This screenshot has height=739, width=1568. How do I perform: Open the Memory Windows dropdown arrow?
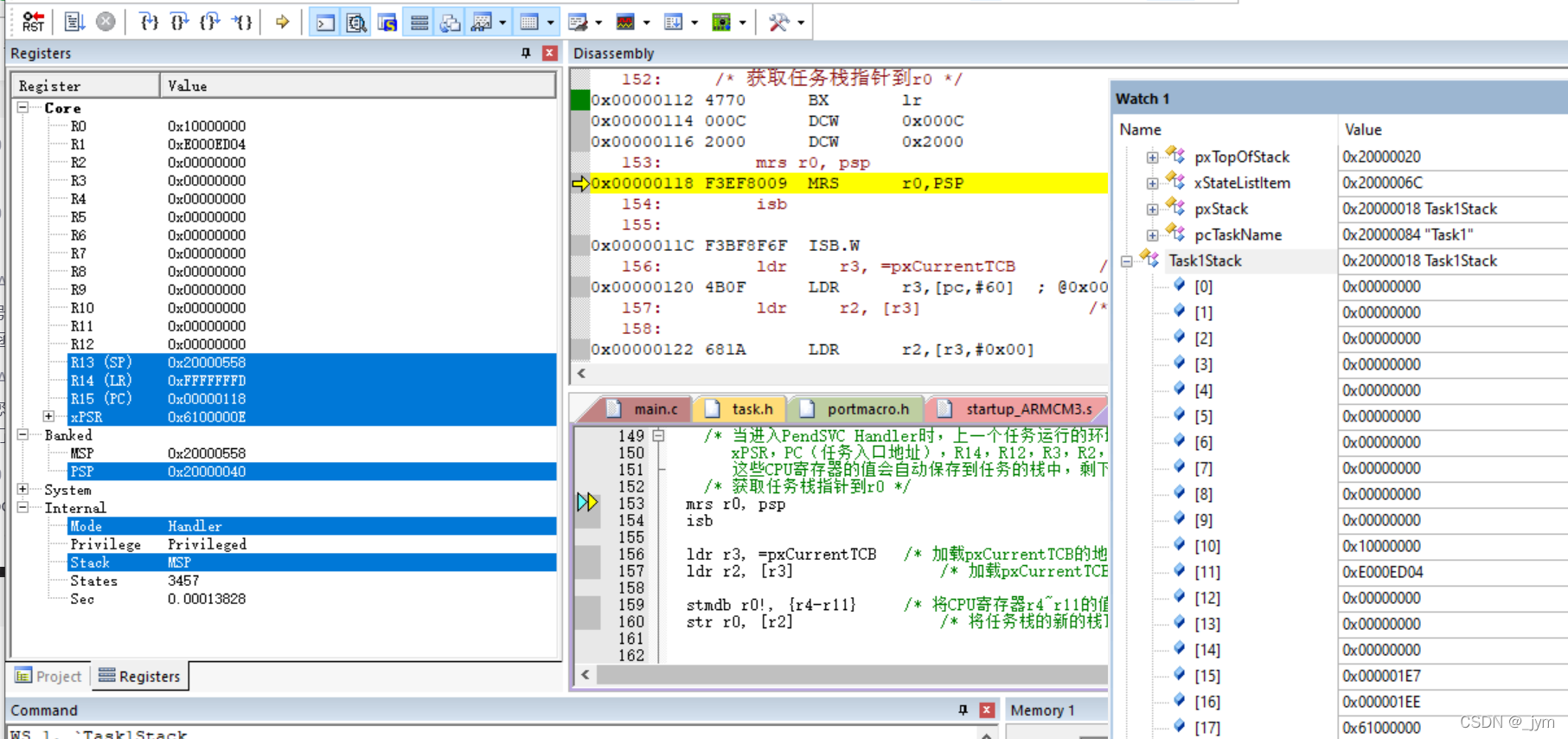(550, 22)
